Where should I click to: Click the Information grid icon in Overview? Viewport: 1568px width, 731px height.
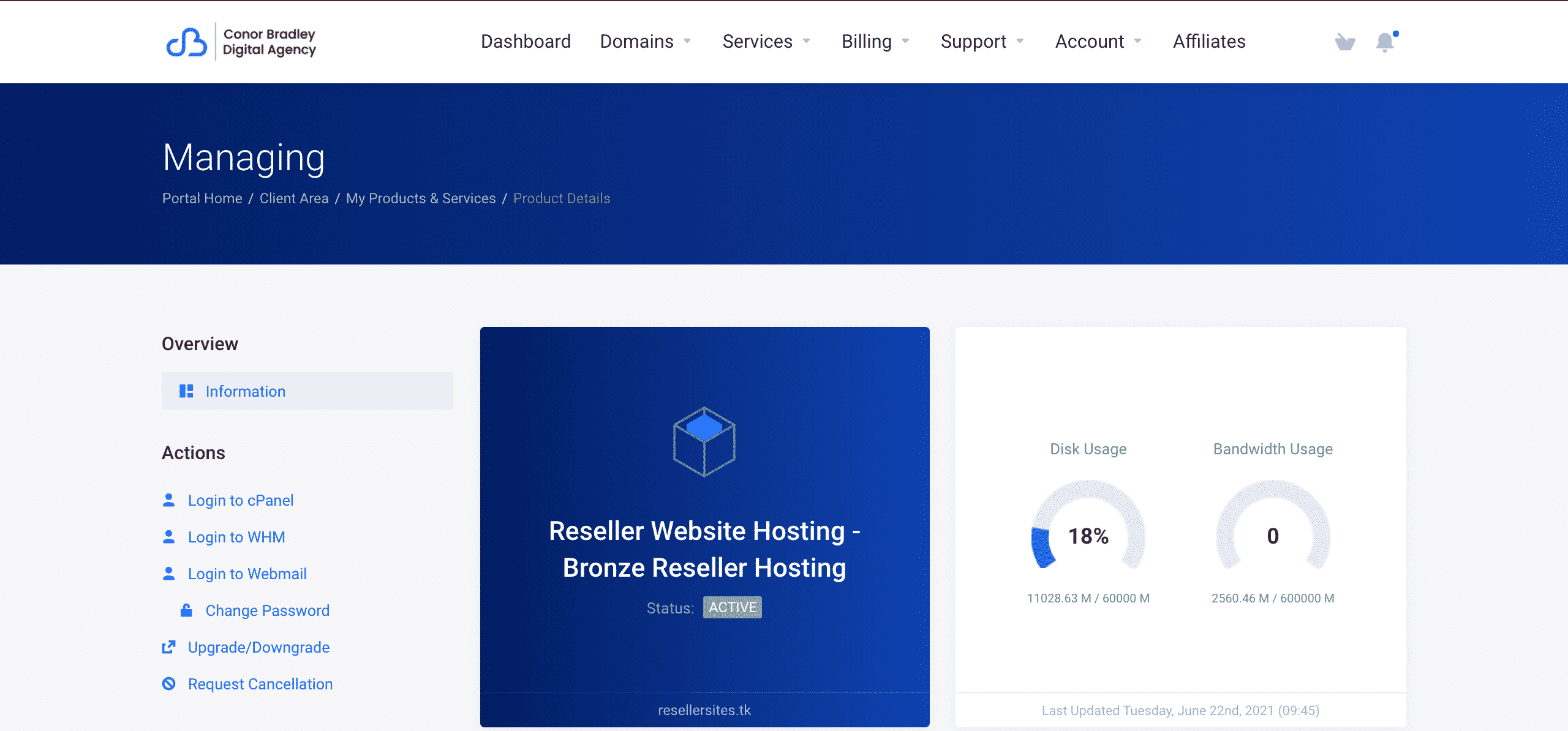(x=186, y=391)
